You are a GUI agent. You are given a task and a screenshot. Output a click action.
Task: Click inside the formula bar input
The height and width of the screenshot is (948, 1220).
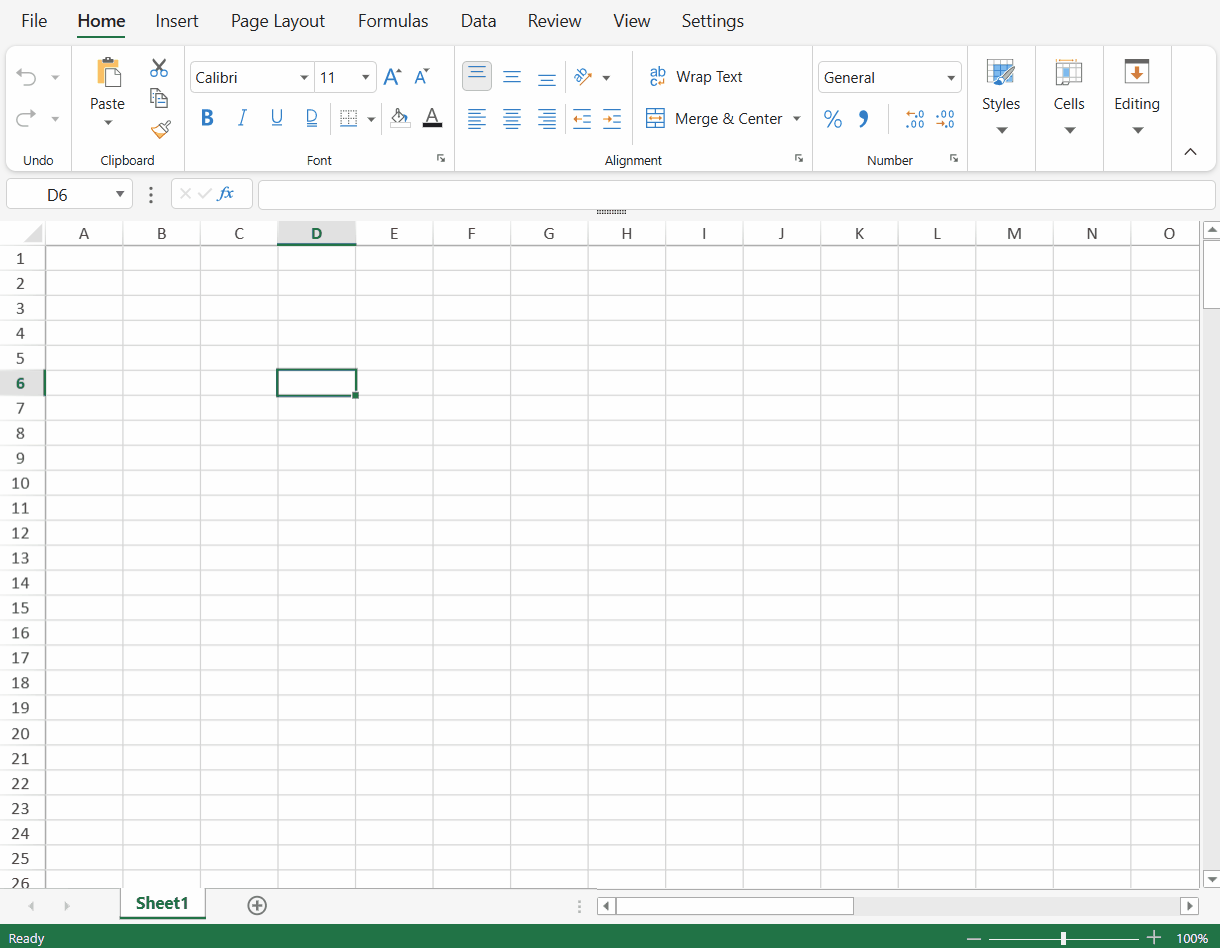point(735,195)
